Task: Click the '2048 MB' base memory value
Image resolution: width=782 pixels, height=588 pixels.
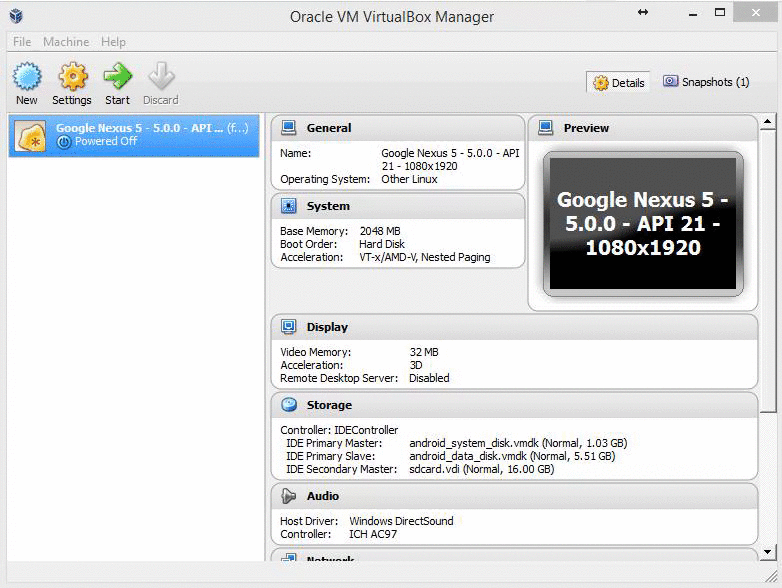Action: point(380,231)
